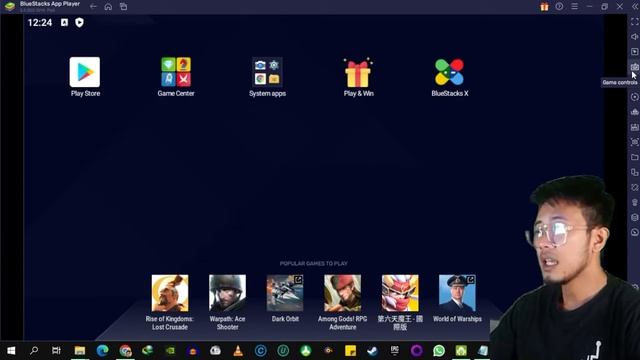
Task: Open Warpath: Ace Shooter game
Action: click(x=227, y=293)
